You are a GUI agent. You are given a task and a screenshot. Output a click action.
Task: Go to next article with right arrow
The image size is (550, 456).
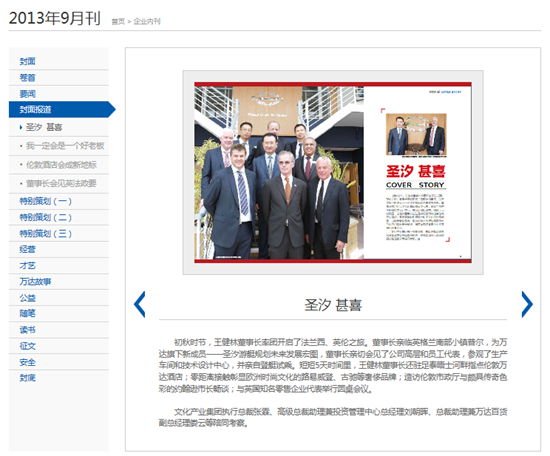coord(527,304)
